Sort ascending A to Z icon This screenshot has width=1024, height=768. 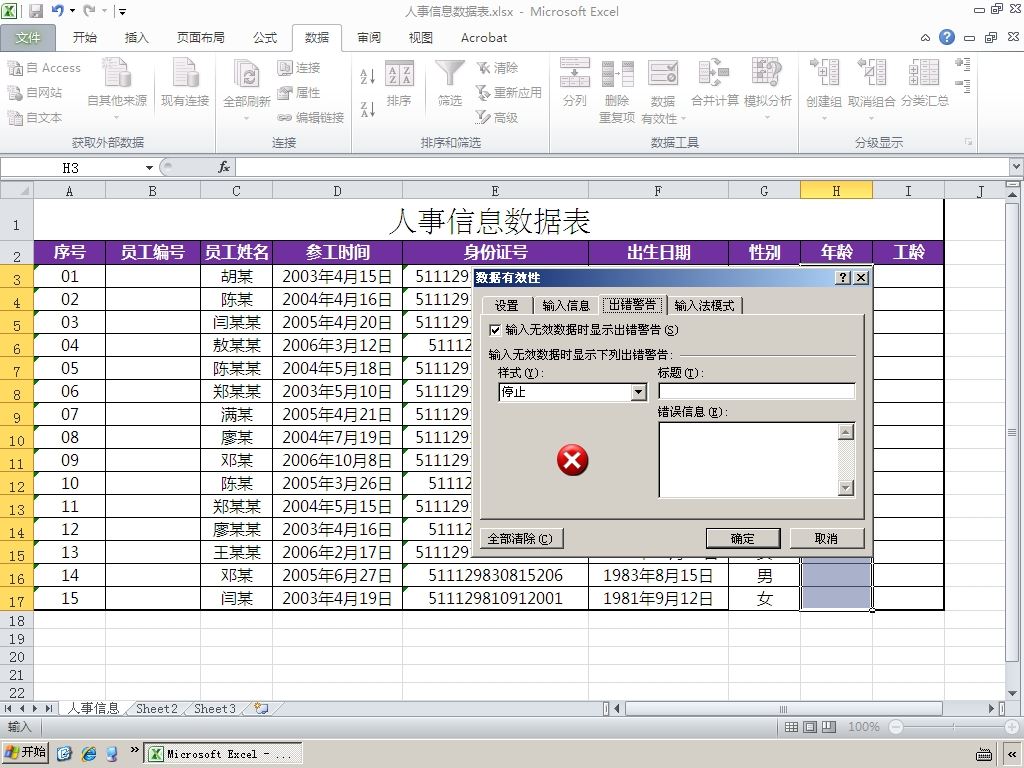pos(368,76)
